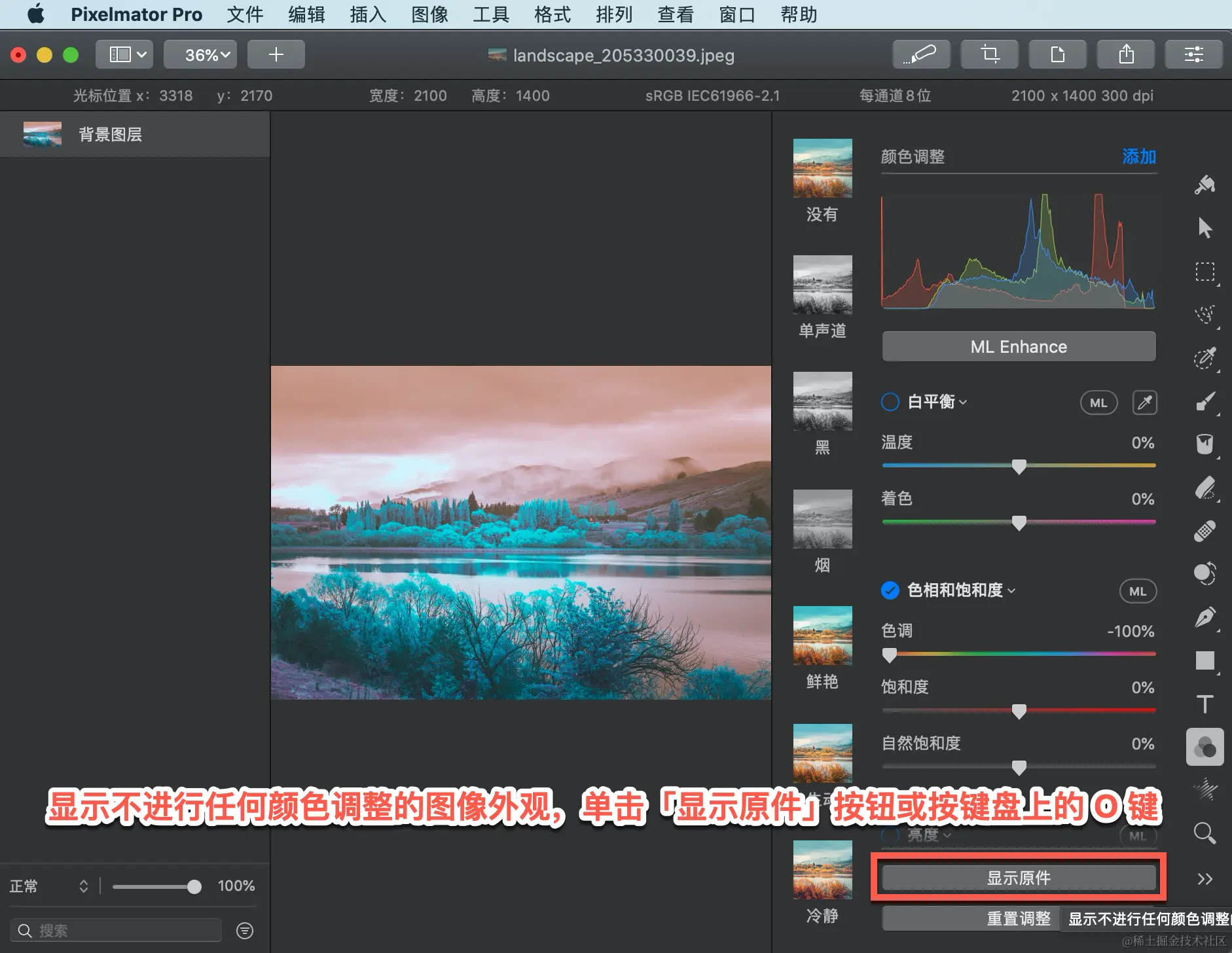
Task: Select the Color Selection tool
Action: click(x=1205, y=358)
